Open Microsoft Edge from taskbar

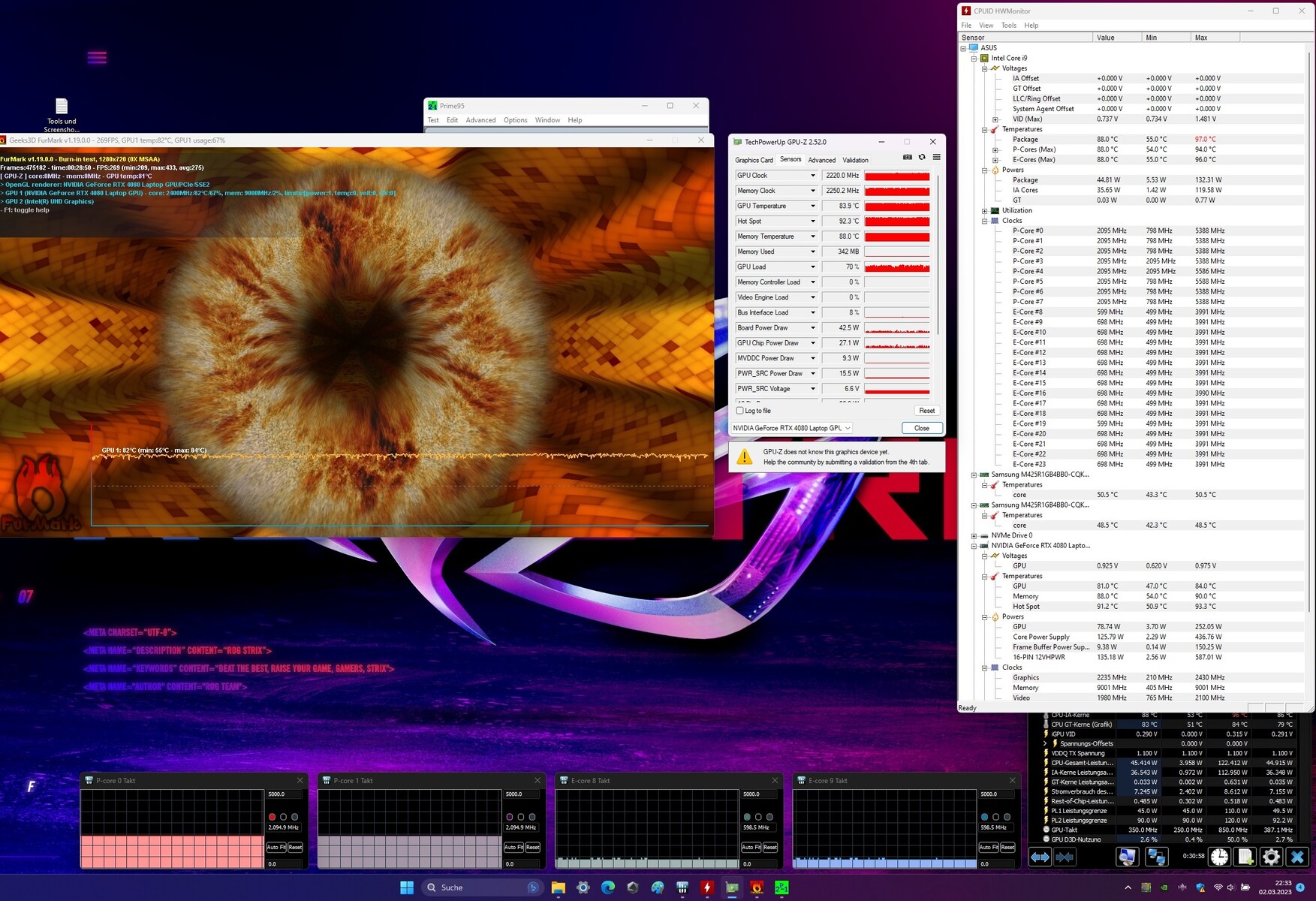(608, 887)
